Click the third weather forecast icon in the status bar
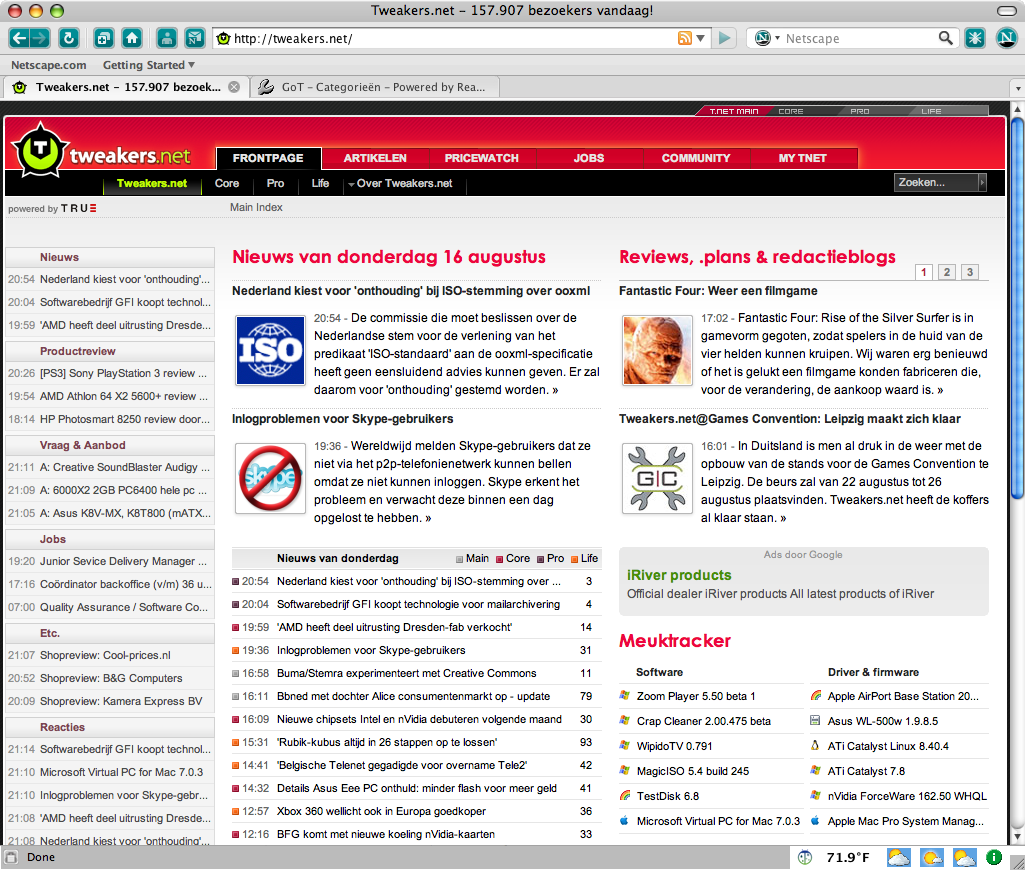The width and height of the screenshot is (1025, 870). click(964, 857)
